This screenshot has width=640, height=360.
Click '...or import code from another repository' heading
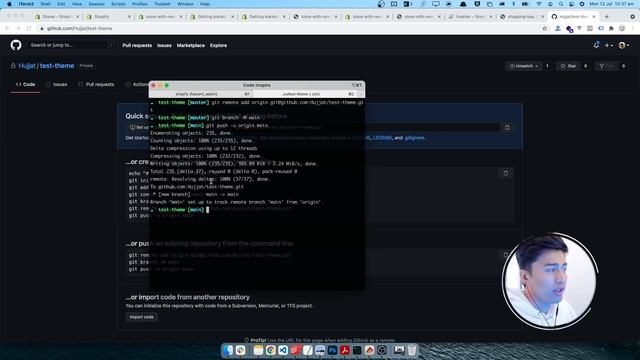click(187, 297)
